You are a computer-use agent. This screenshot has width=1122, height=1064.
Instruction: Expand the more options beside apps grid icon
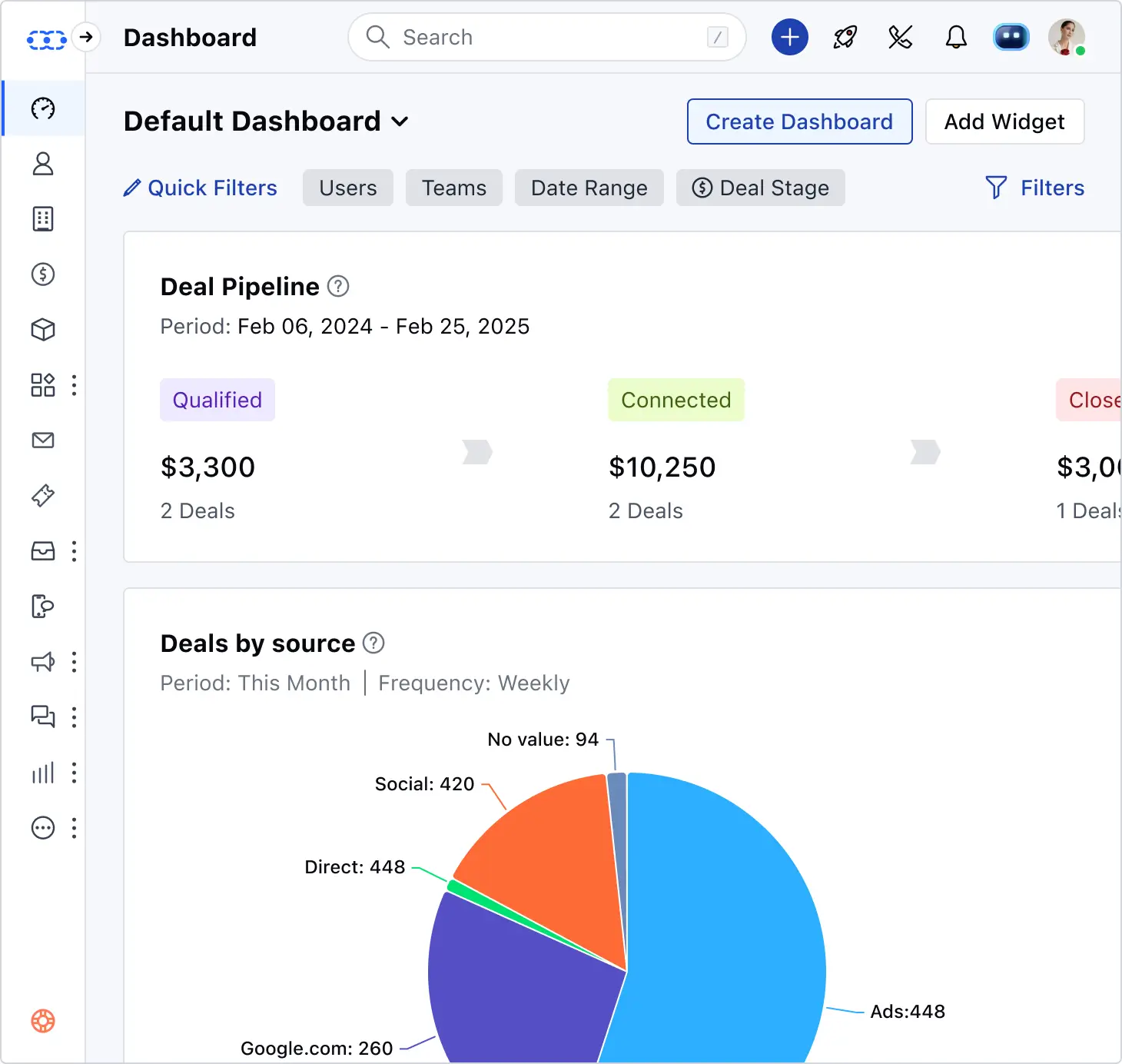click(74, 384)
